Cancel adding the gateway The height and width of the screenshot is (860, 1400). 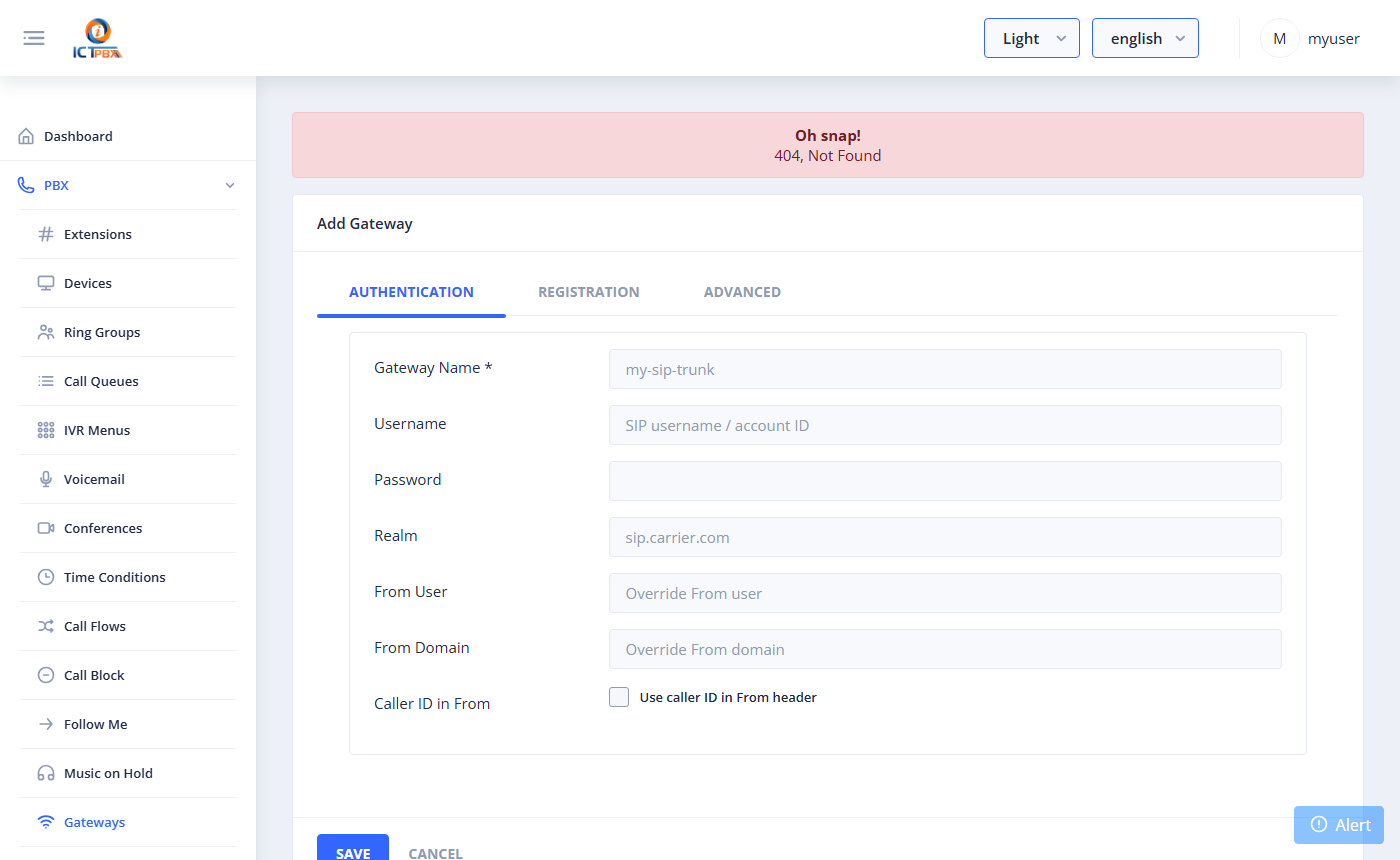tap(436, 853)
